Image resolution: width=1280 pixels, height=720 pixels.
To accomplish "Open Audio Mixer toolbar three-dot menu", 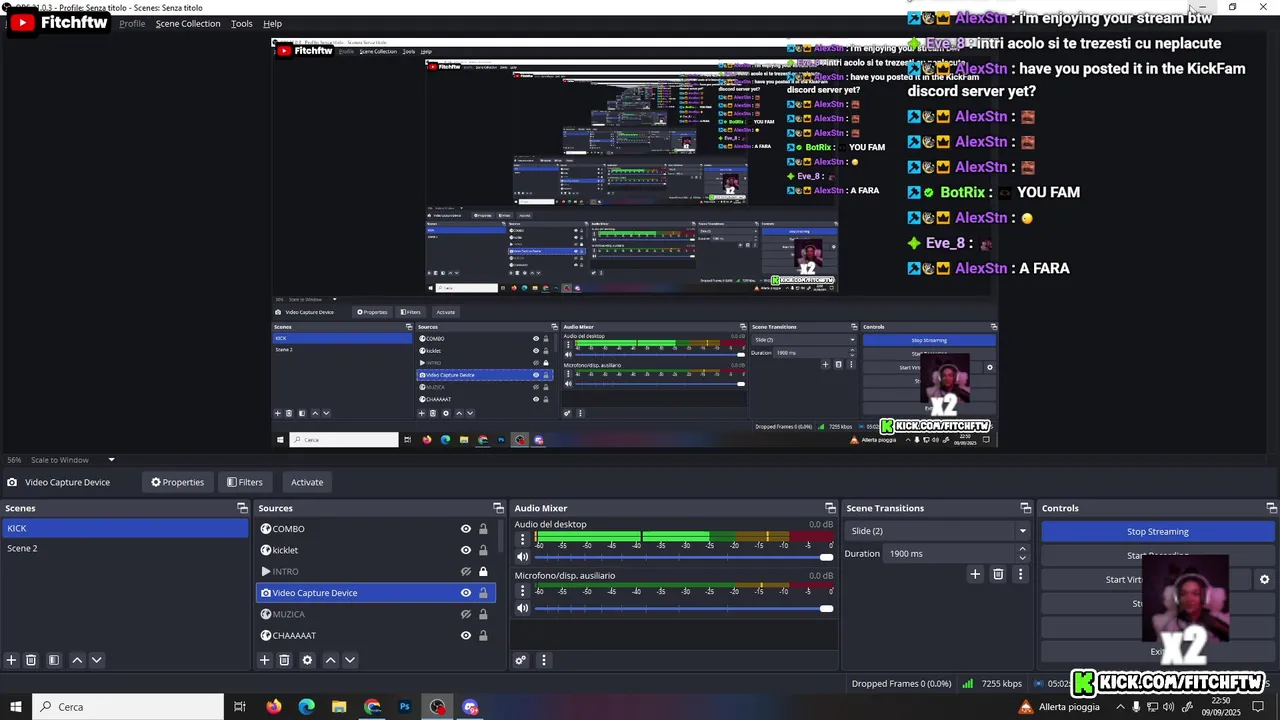I will (x=544, y=660).
